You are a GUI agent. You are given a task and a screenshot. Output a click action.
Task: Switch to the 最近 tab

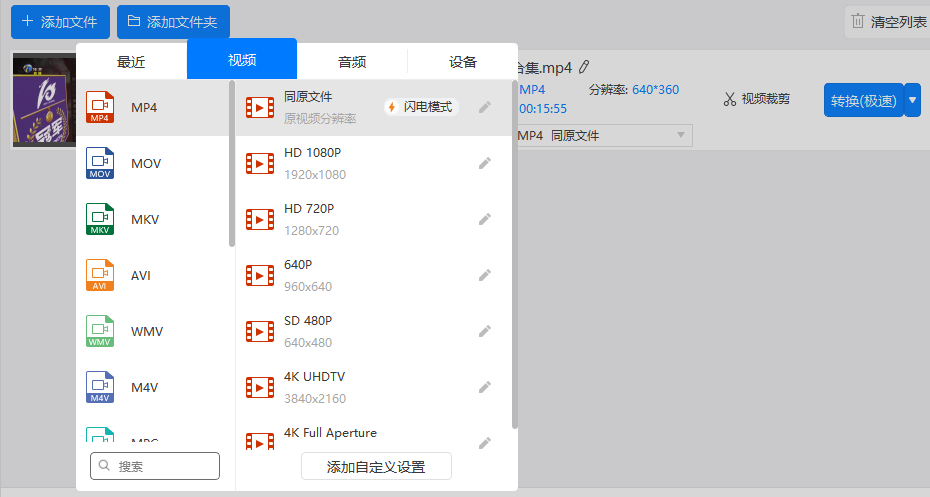point(131,62)
